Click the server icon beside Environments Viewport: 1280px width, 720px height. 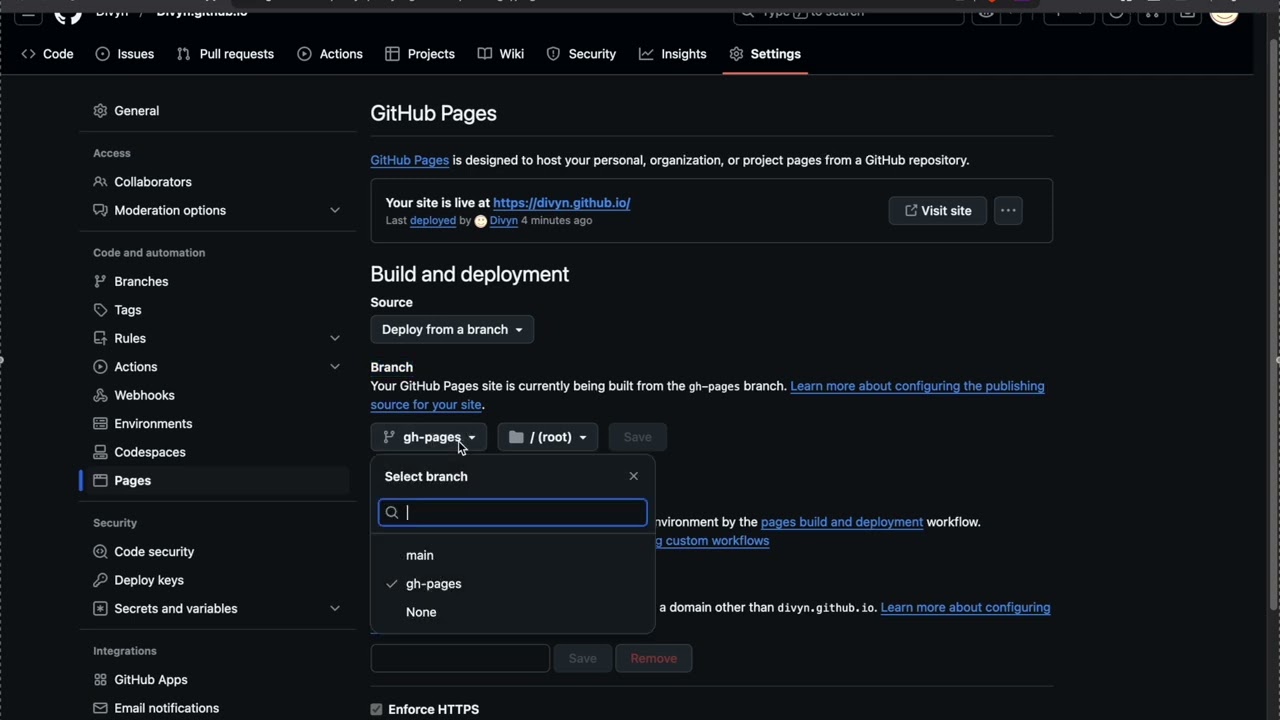click(100, 424)
